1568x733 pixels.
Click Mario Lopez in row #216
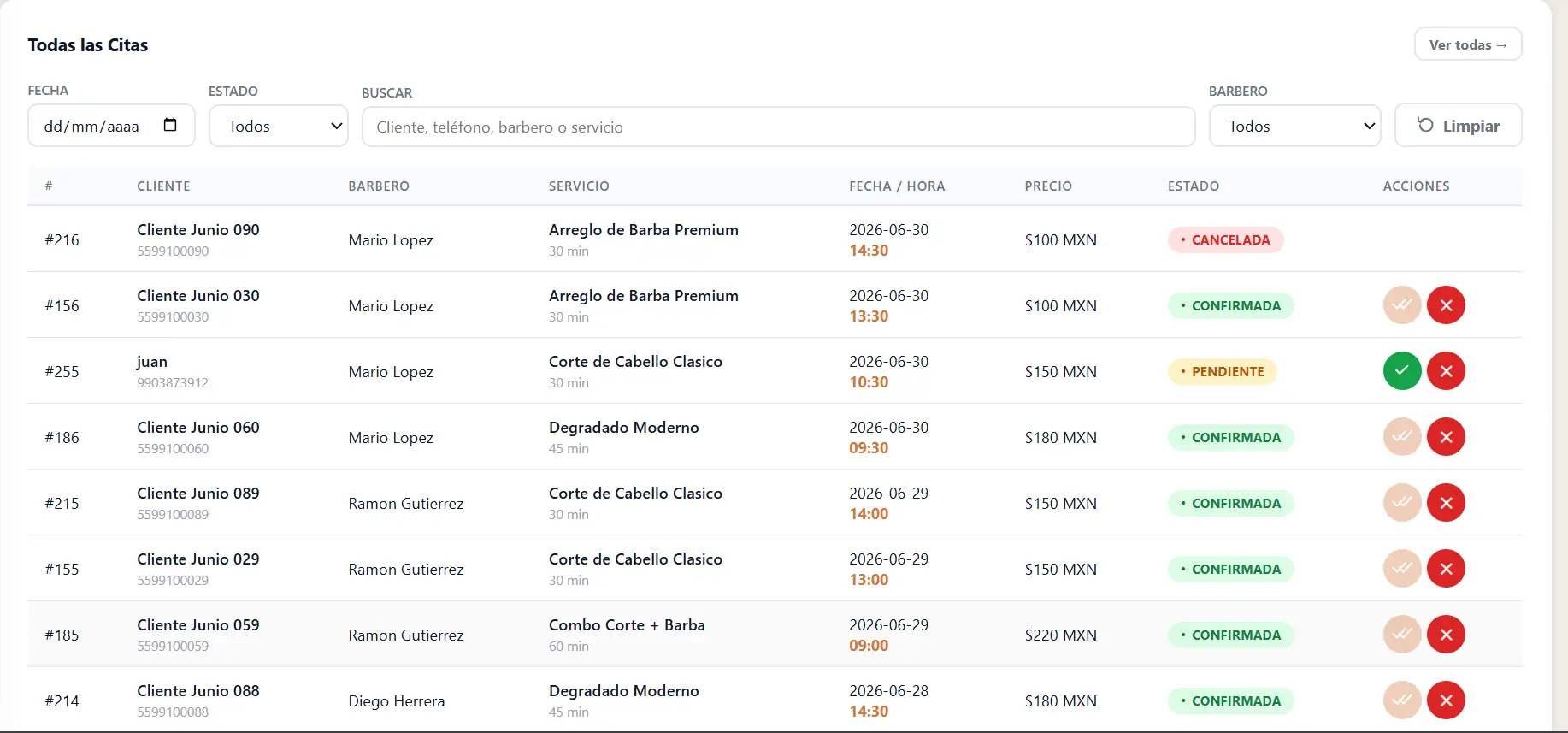coord(391,239)
